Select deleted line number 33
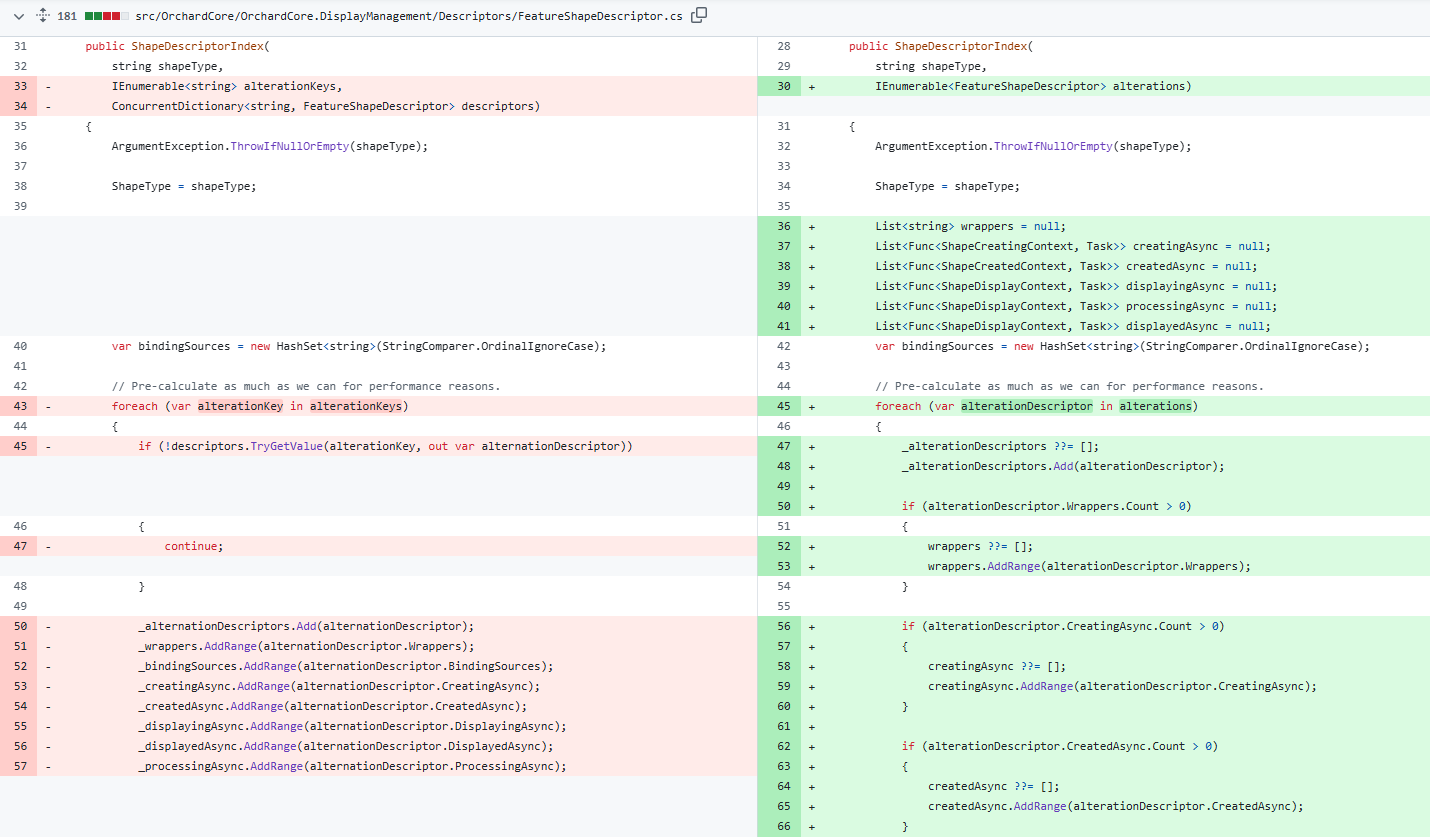 (21, 86)
